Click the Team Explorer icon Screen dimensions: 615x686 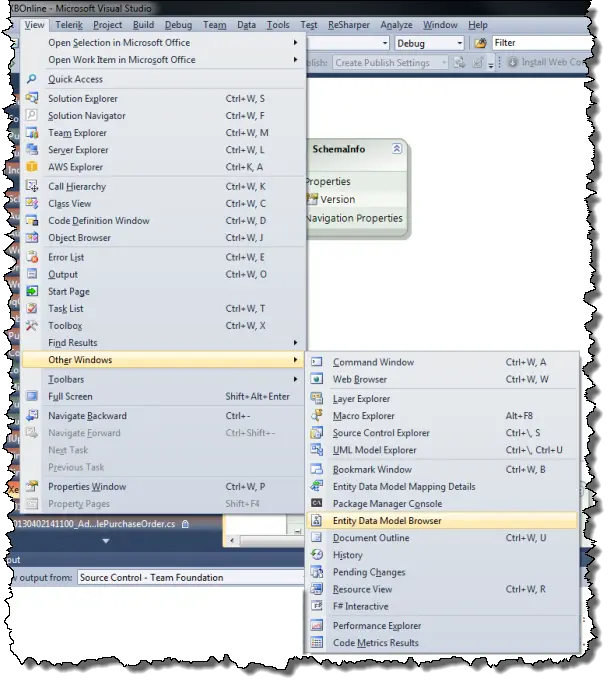pyautogui.click(x=31, y=133)
